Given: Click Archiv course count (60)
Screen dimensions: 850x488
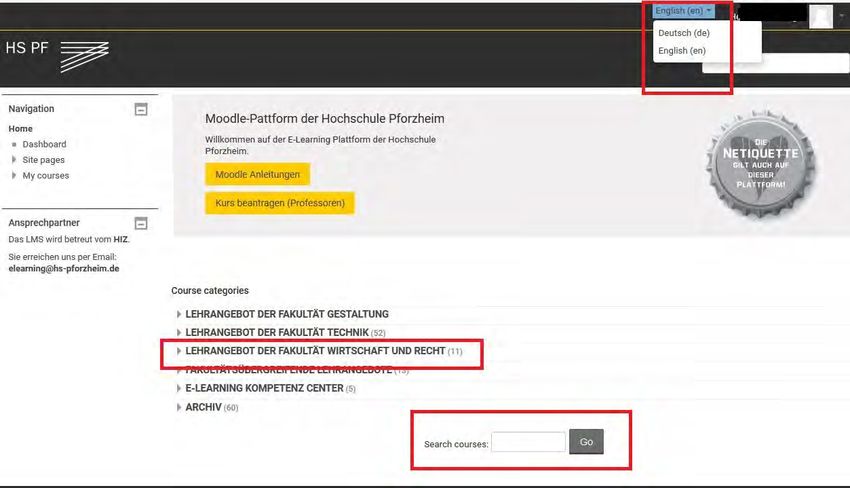Looking at the screenshot, I should pyautogui.click(x=231, y=408).
